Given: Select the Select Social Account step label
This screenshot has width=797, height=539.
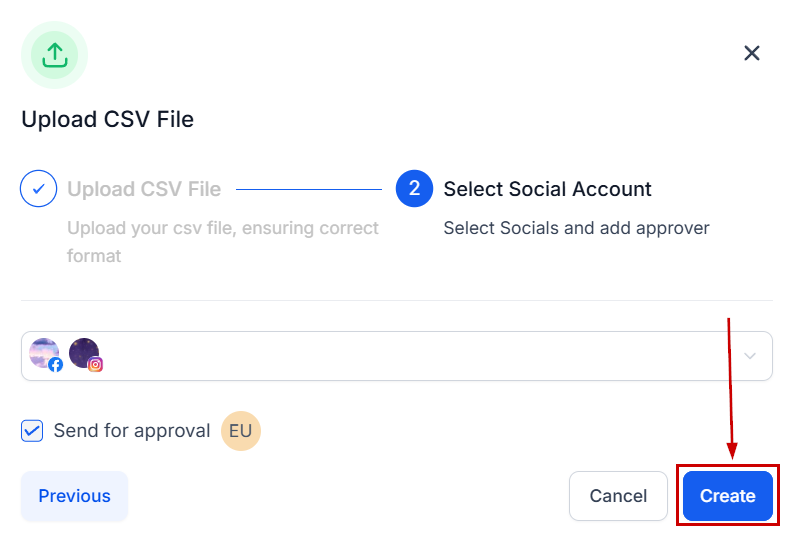Looking at the screenshot, I should coord(547,189).
